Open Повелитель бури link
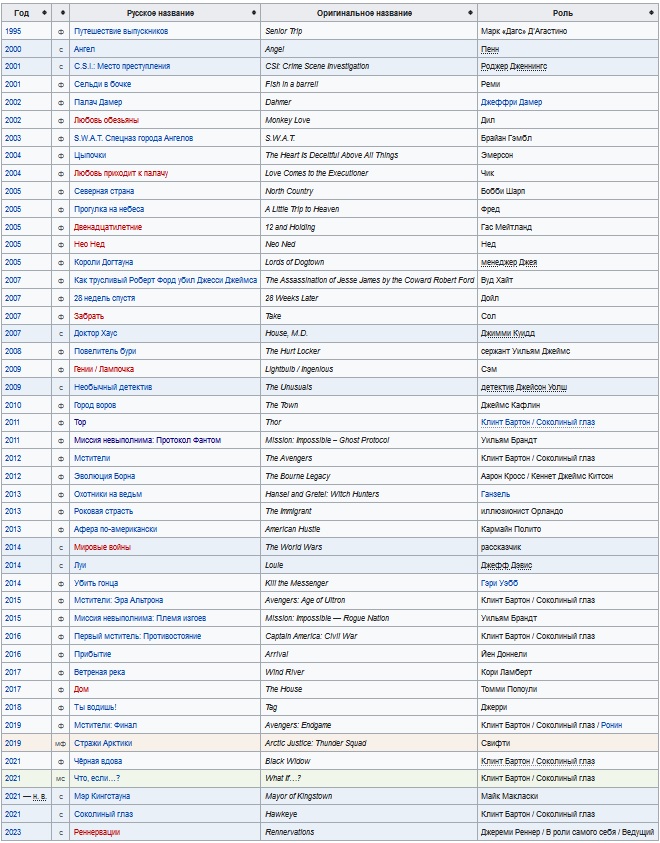This screenshot has width=660, height=843. coord(105,351)
